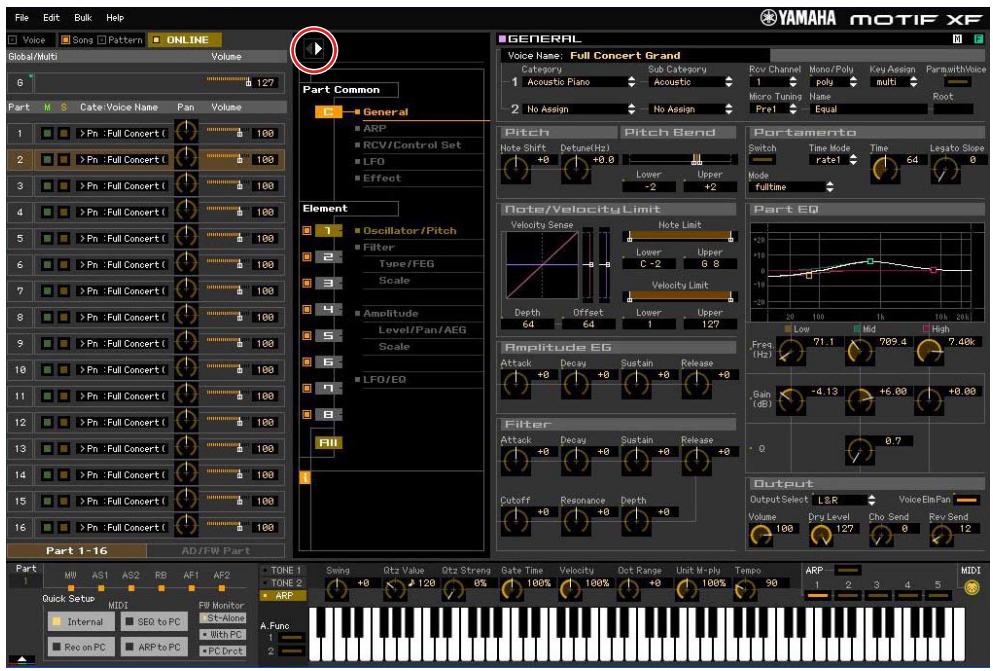Viewport: 993px width, 671px height.
Task: Click the Detune knob
Action: pos(576,168)
